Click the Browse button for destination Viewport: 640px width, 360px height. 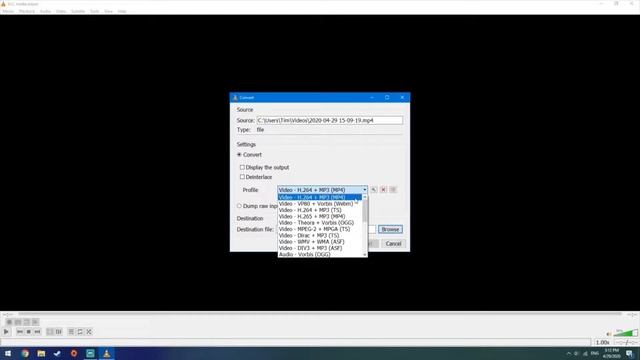(x=390, y=229)
